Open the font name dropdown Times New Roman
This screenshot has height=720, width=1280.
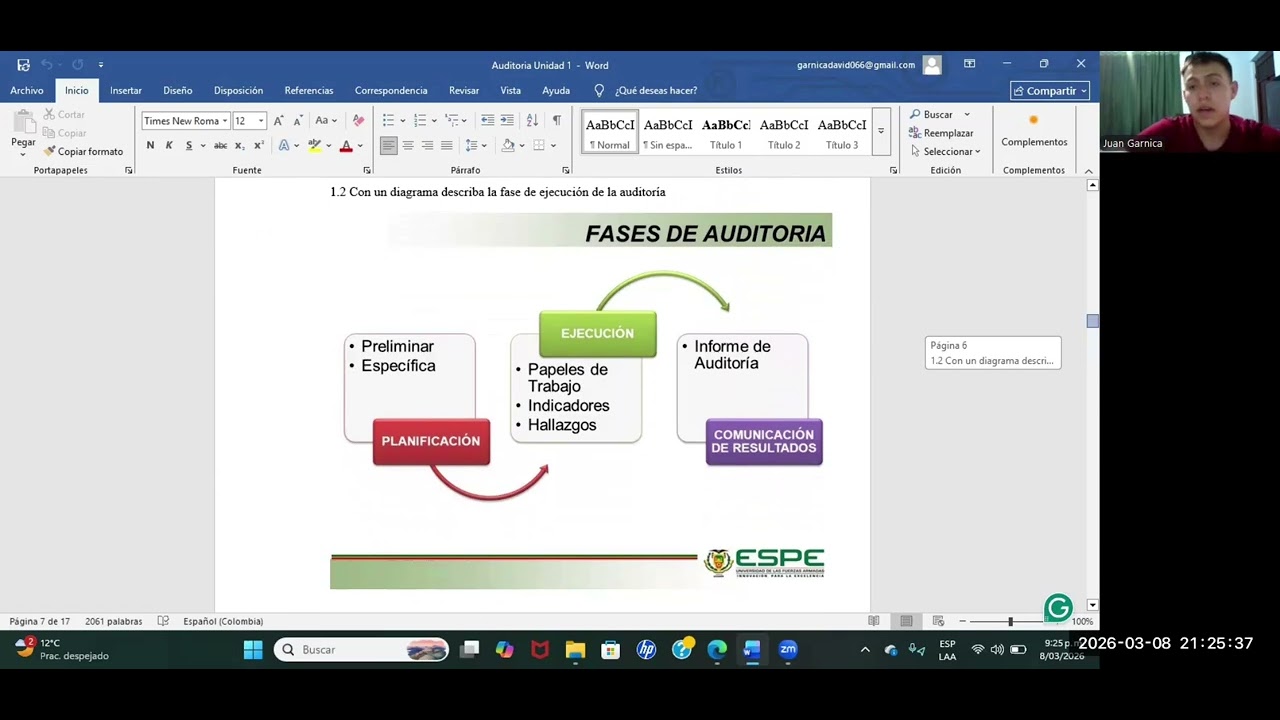click(x=225, y=121)
